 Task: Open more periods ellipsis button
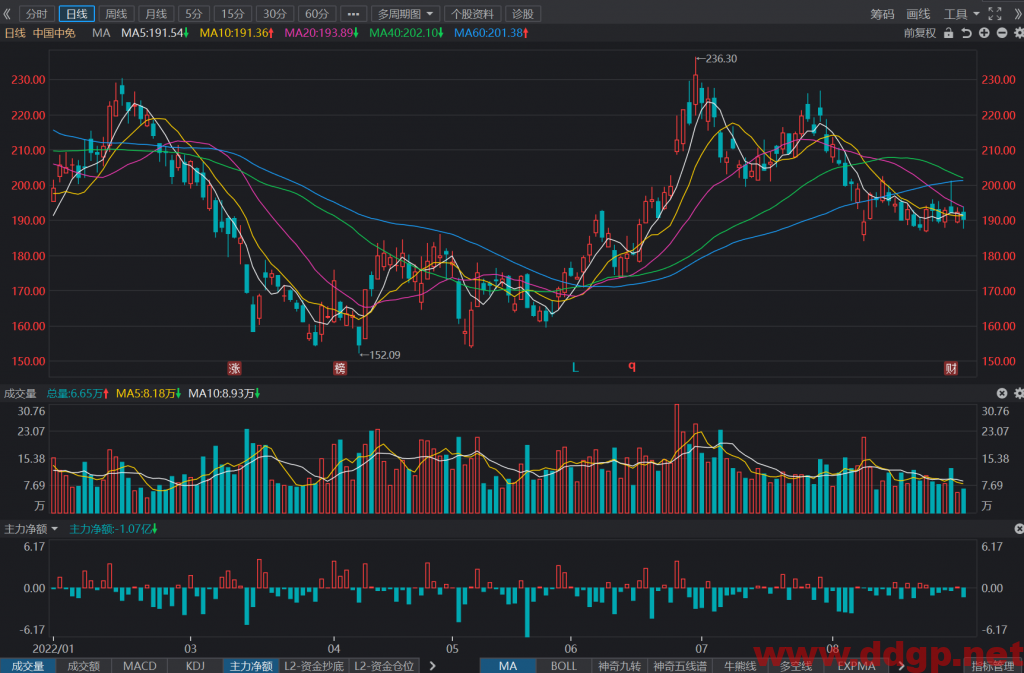(353, 14)
